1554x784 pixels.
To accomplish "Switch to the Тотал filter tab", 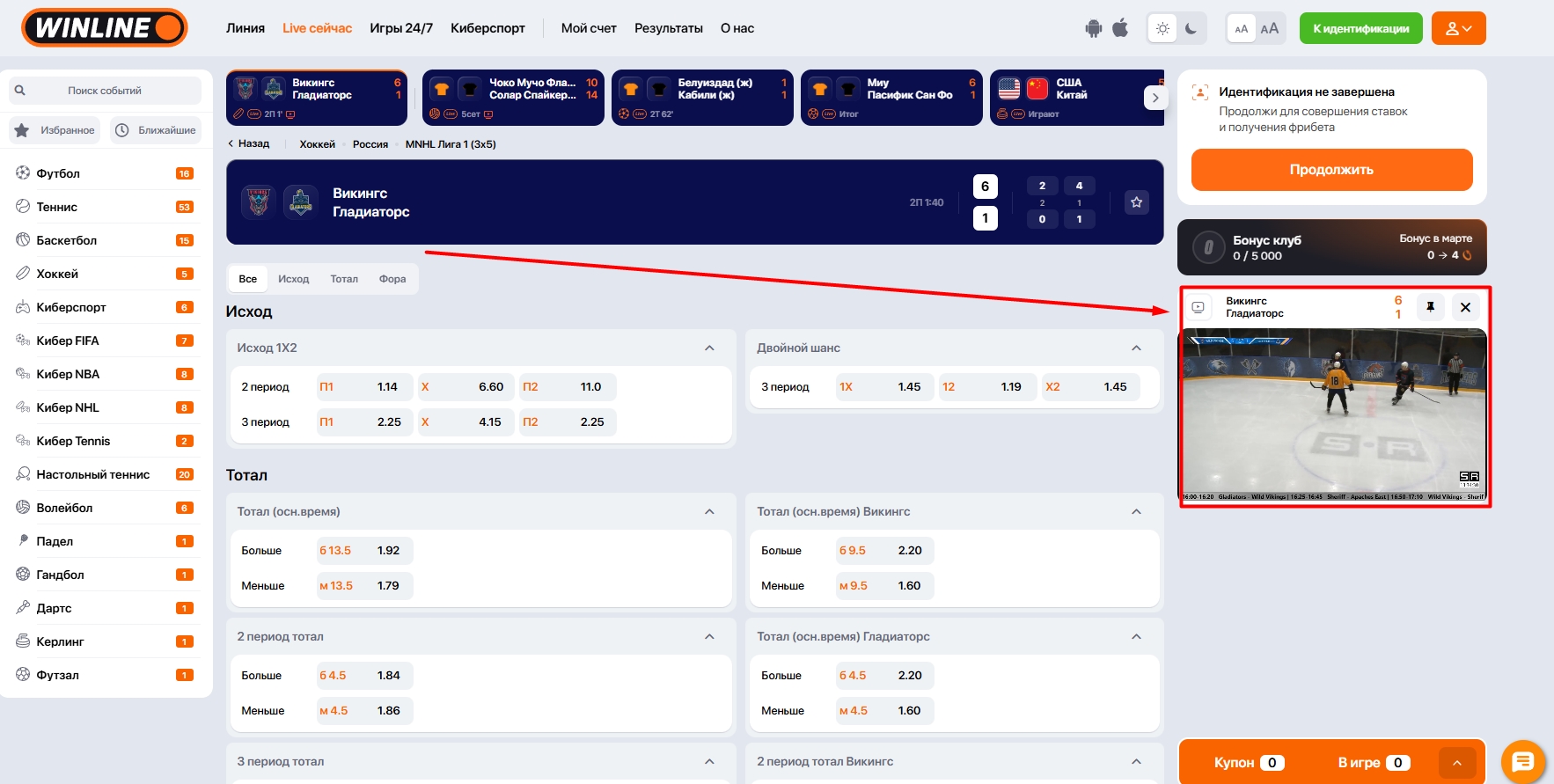I will coord(344,279).
